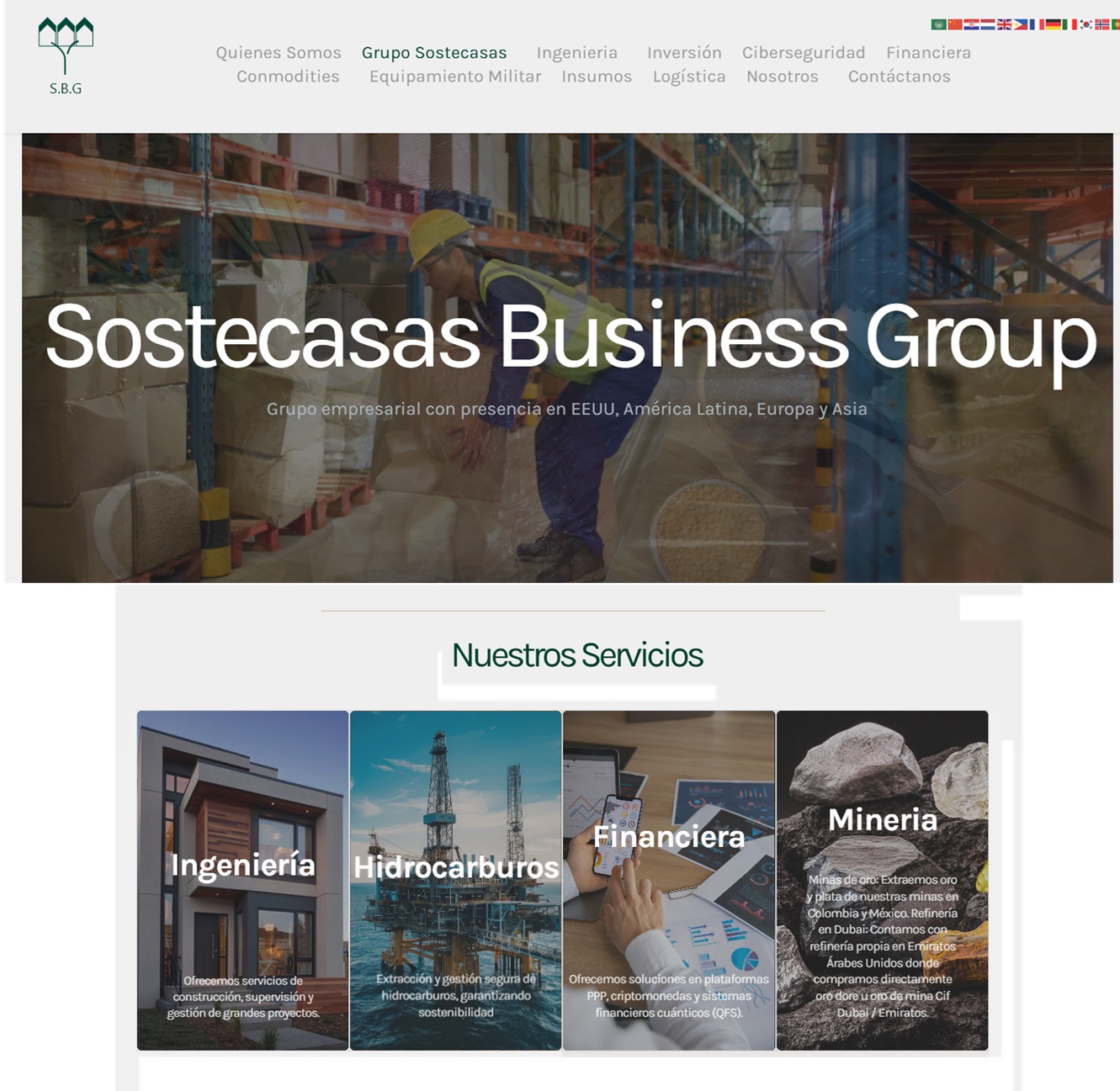Go to the Ciberseguridad page
The width and height of the screenshot is (1120, 1091).
tap(804, 52)
